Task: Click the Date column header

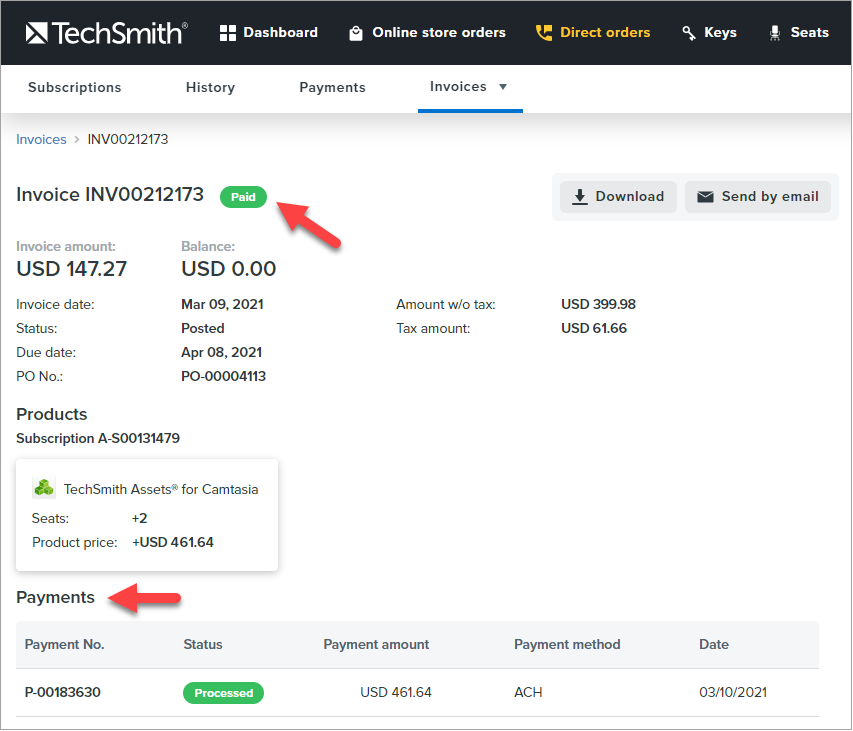Action: (x=714, y=645)
